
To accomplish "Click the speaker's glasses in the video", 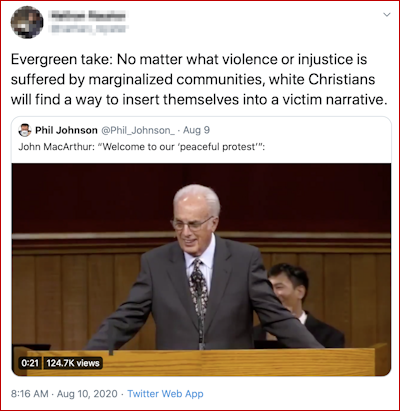I will 192,224.
